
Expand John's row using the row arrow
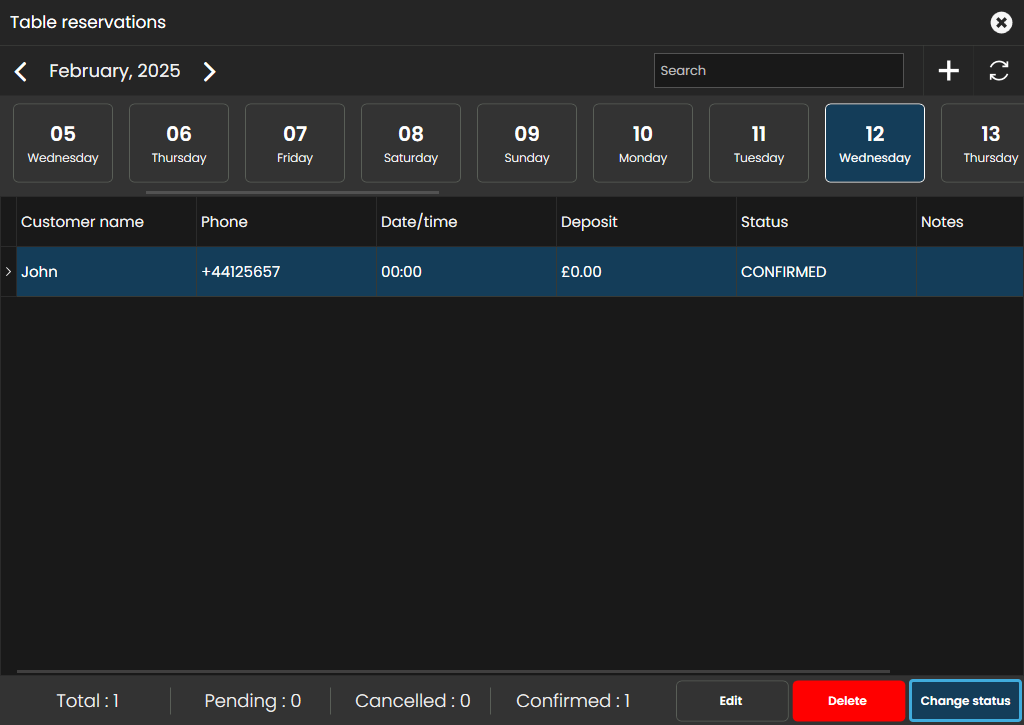(8, 272)
